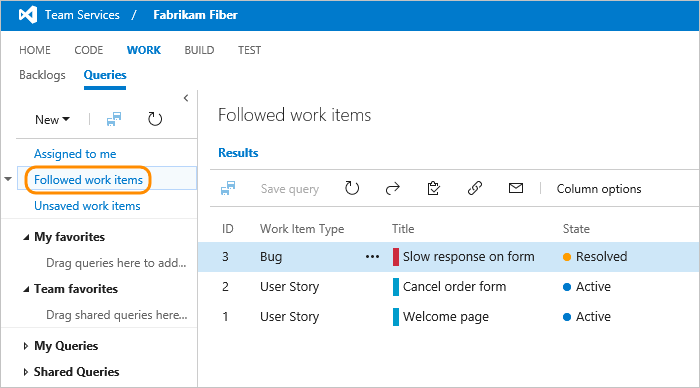The image size is (700, 388).
Task: Open the New dropdown menu
Action: point(52,120)
